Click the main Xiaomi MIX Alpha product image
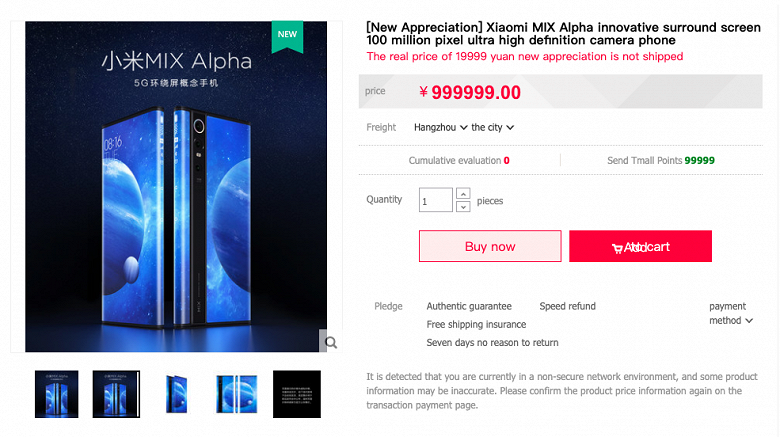Viewport: 780px width, 437px height. coord(176,187)
